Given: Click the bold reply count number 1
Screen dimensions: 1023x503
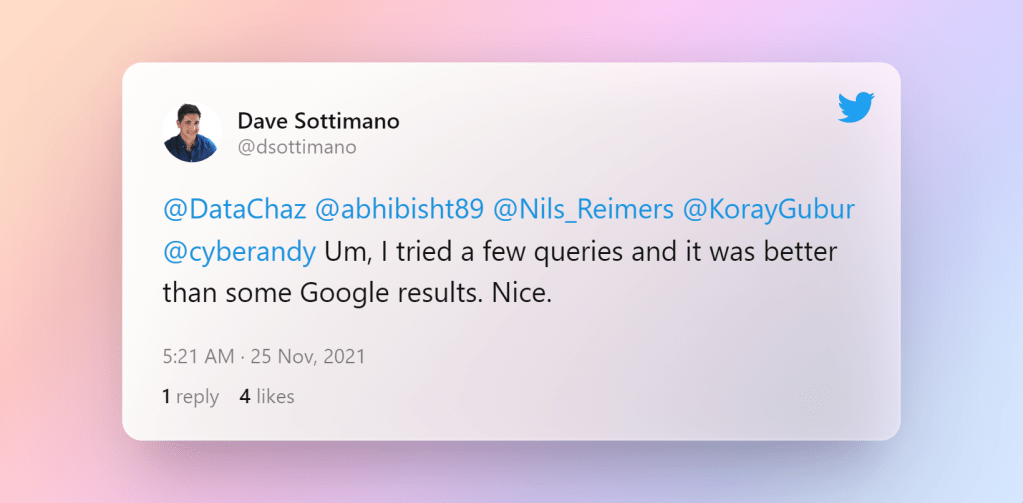Looking at the screenshot, I should [166, 397].
